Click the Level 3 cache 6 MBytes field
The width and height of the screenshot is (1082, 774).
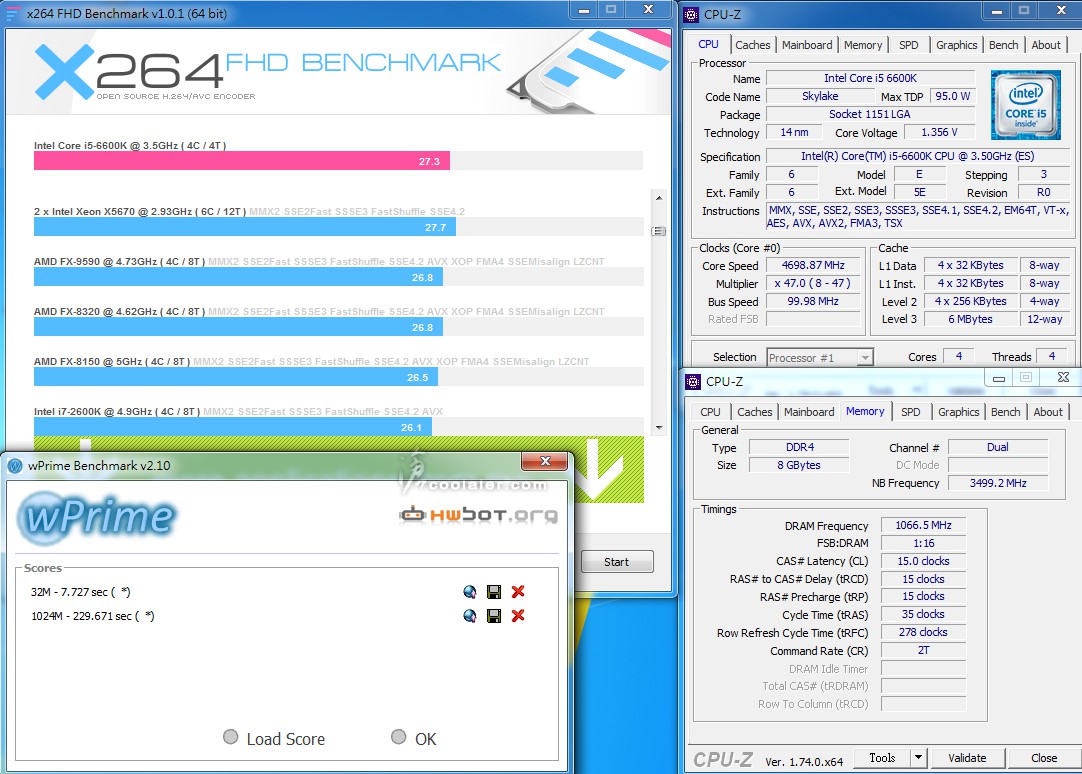tap(970, 319)
